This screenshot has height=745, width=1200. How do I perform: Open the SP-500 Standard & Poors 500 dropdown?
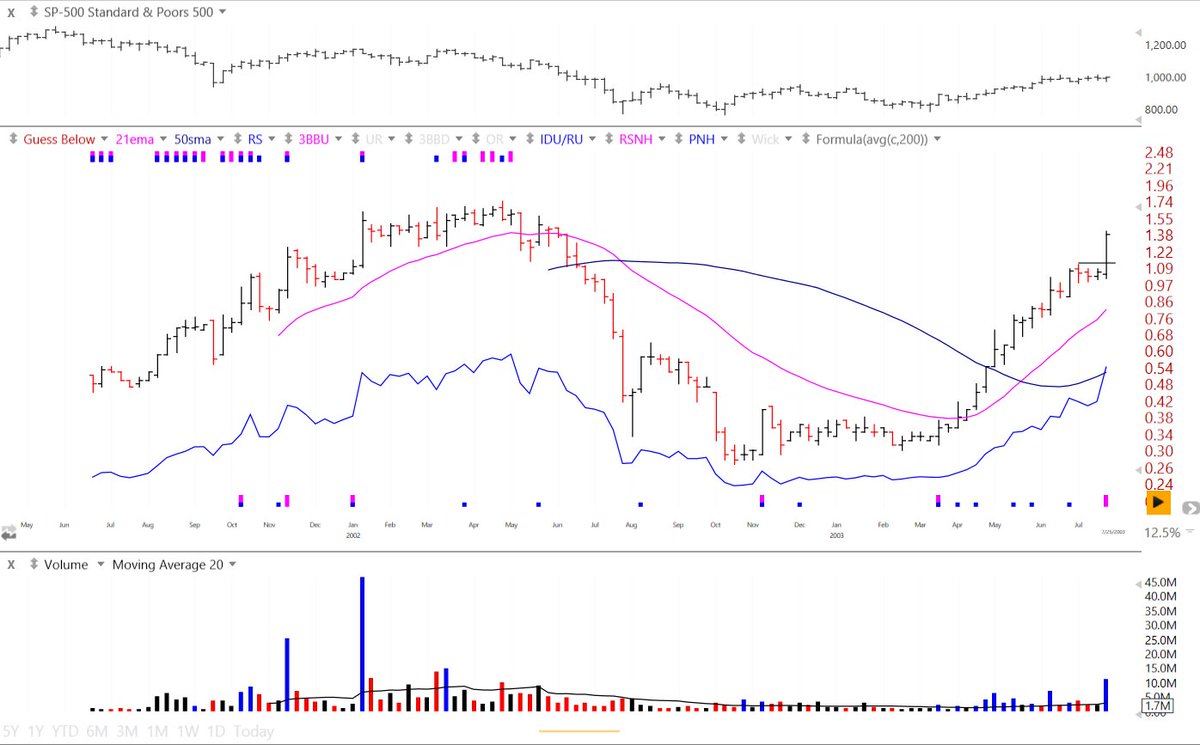coord(222,11)
